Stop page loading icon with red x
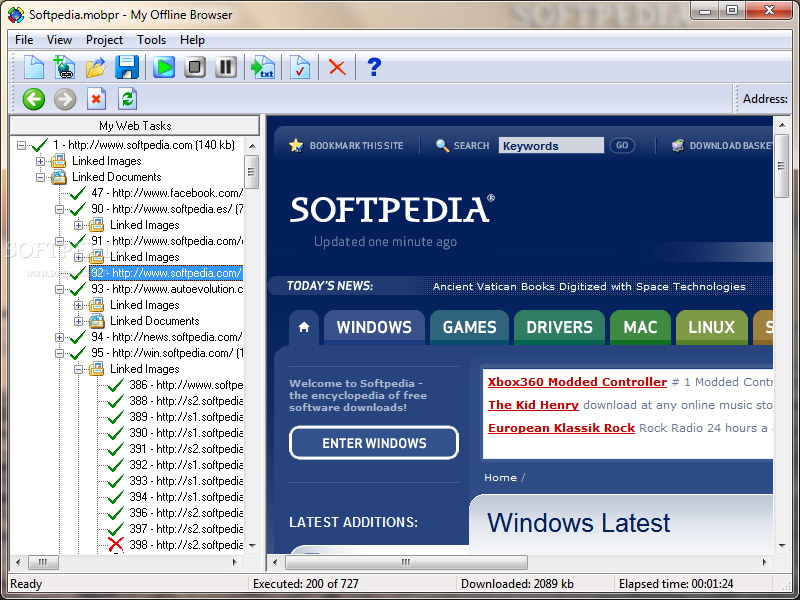The width and height of the screenshot is (800, 600). click(x=96, y=99)
